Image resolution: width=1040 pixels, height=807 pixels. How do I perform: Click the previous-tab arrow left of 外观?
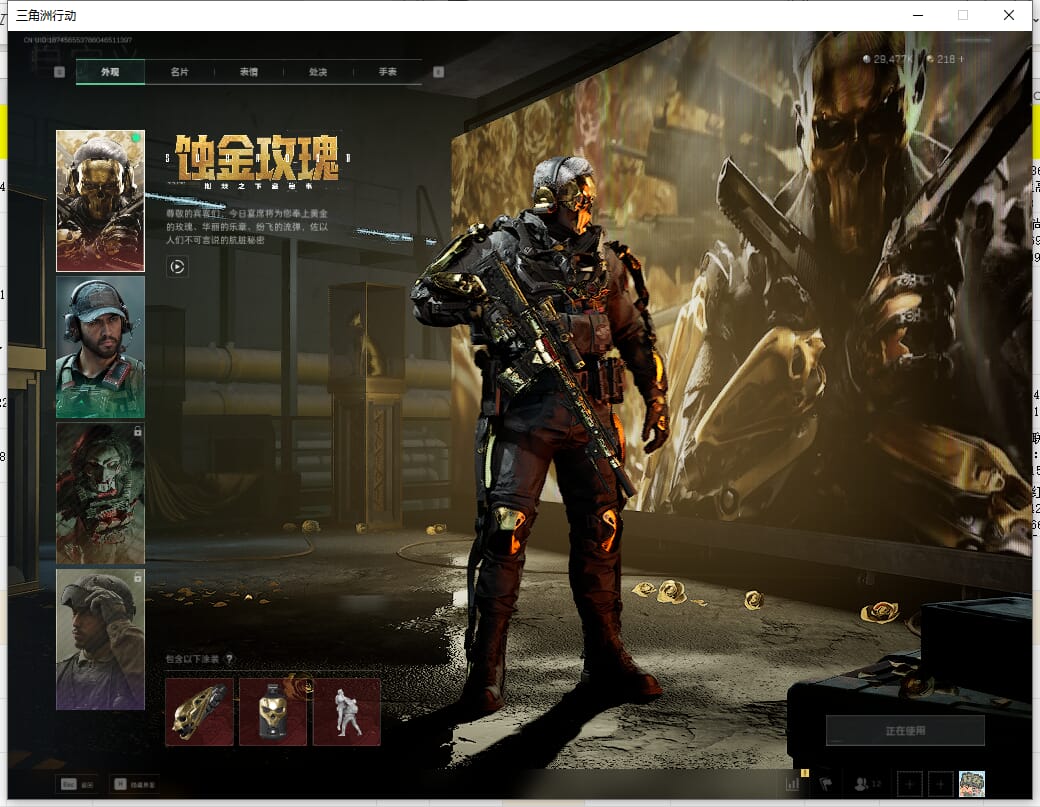pyautogui.click(x=59, y=72)
